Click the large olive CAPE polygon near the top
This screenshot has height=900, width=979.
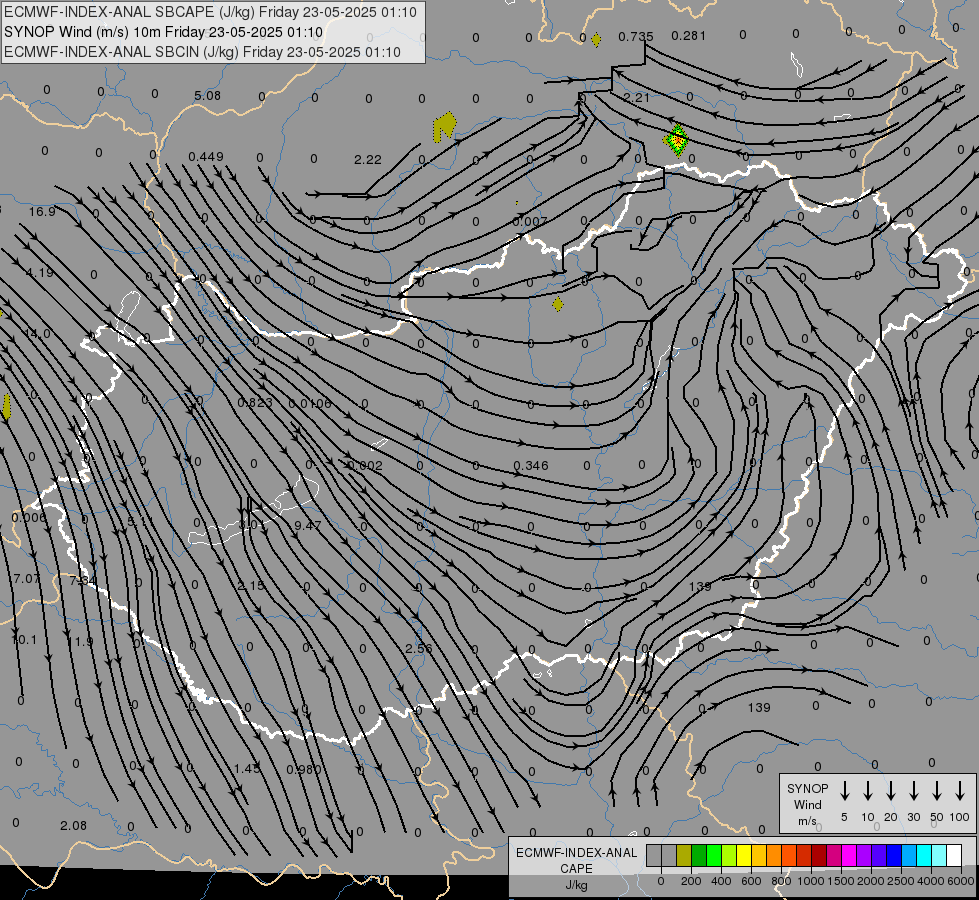444,126
